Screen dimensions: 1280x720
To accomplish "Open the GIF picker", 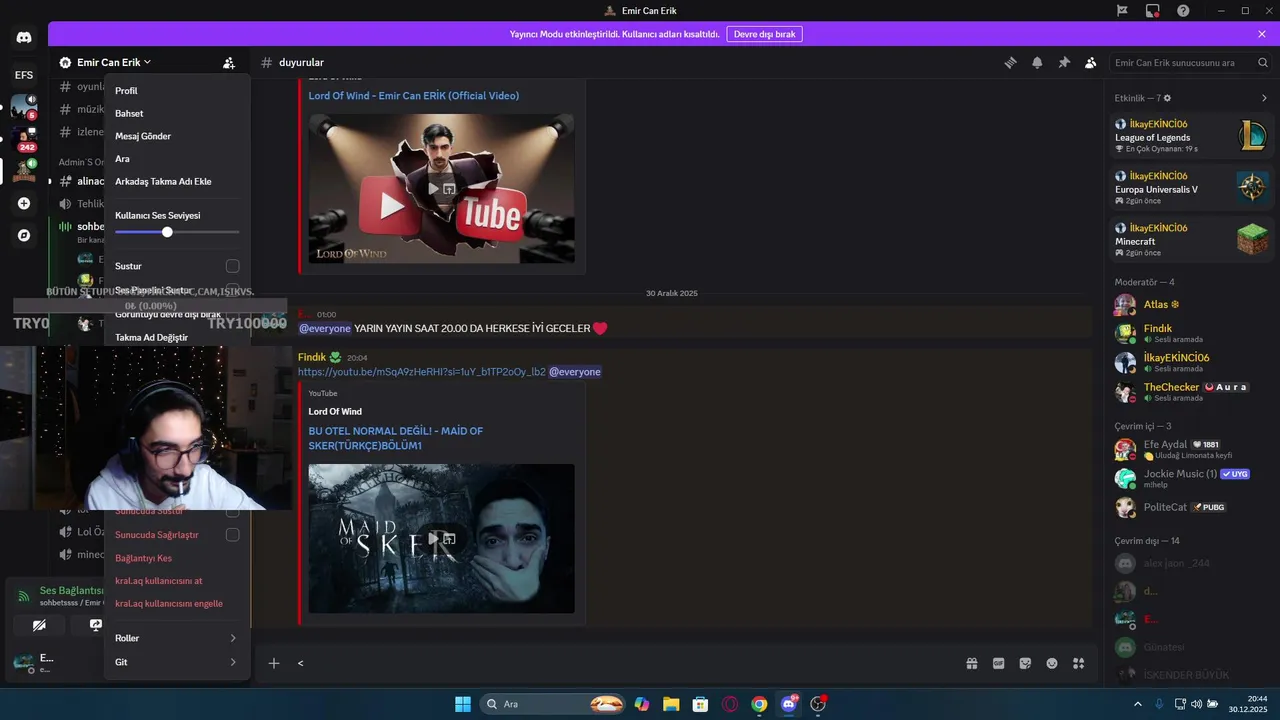I will point(998,663).
